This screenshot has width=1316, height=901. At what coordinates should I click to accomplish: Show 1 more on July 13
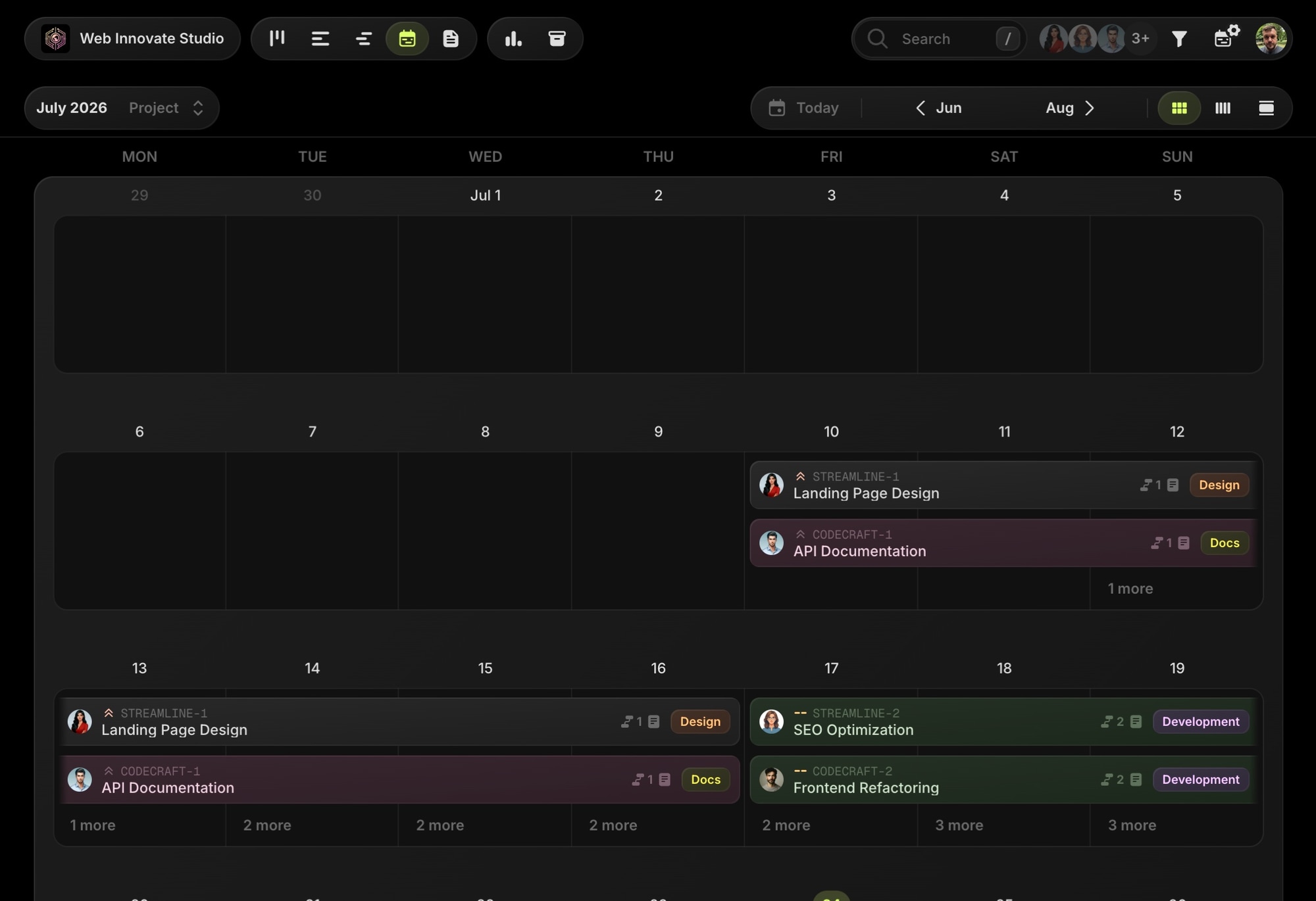(x=92, y=825)
